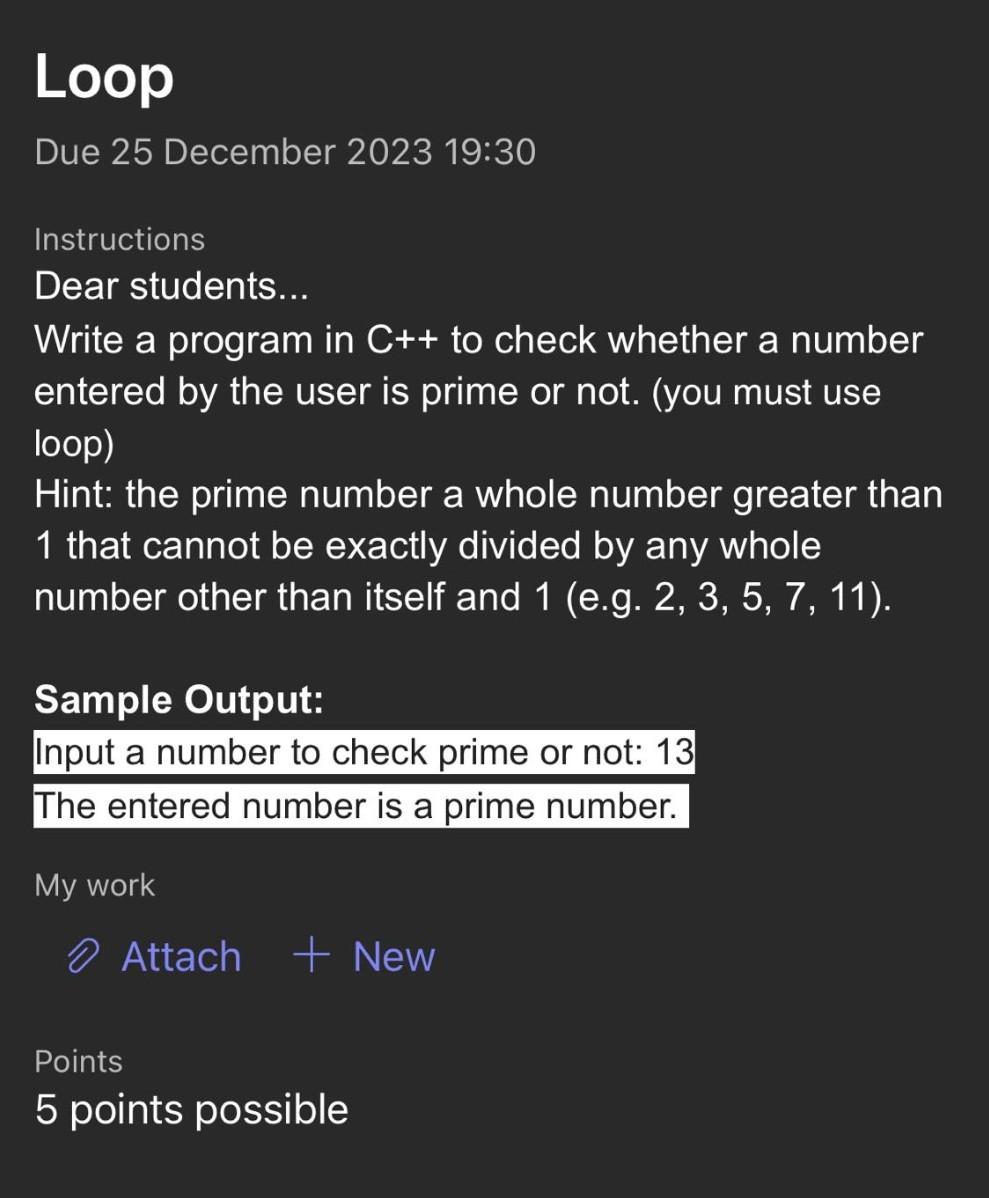
Task: Click the Points section label
Action: point(78,1062)
